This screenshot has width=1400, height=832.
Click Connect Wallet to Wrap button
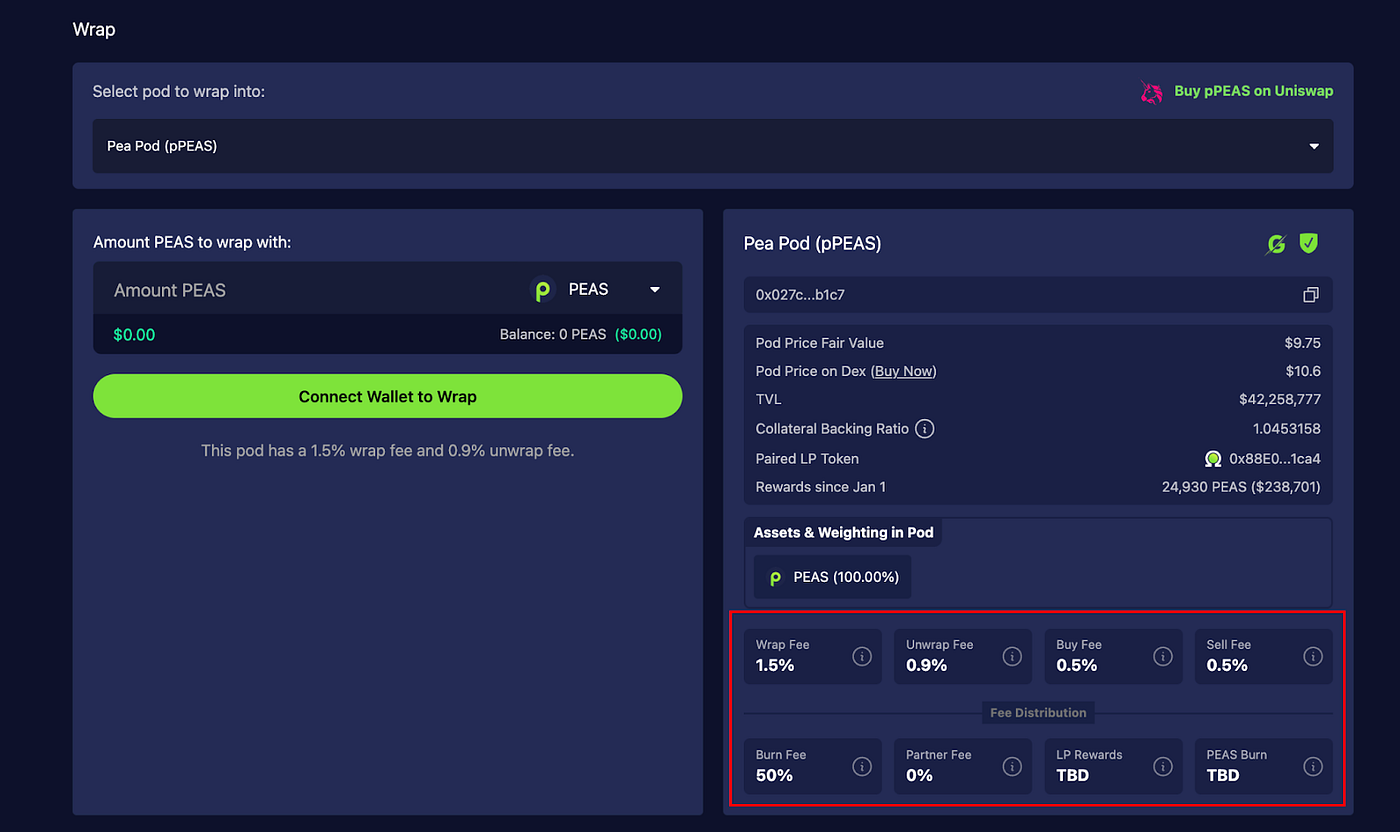(x=388, y=396)
